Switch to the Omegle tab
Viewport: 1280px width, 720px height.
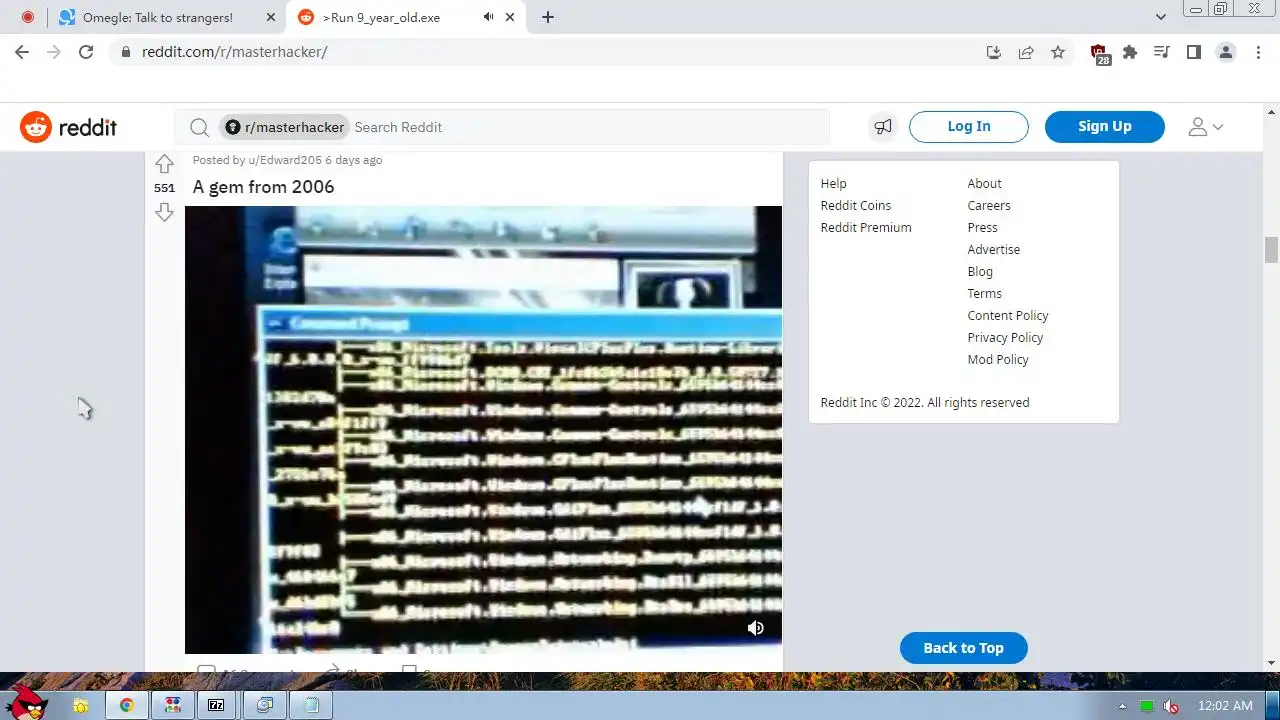click(165, 17)
